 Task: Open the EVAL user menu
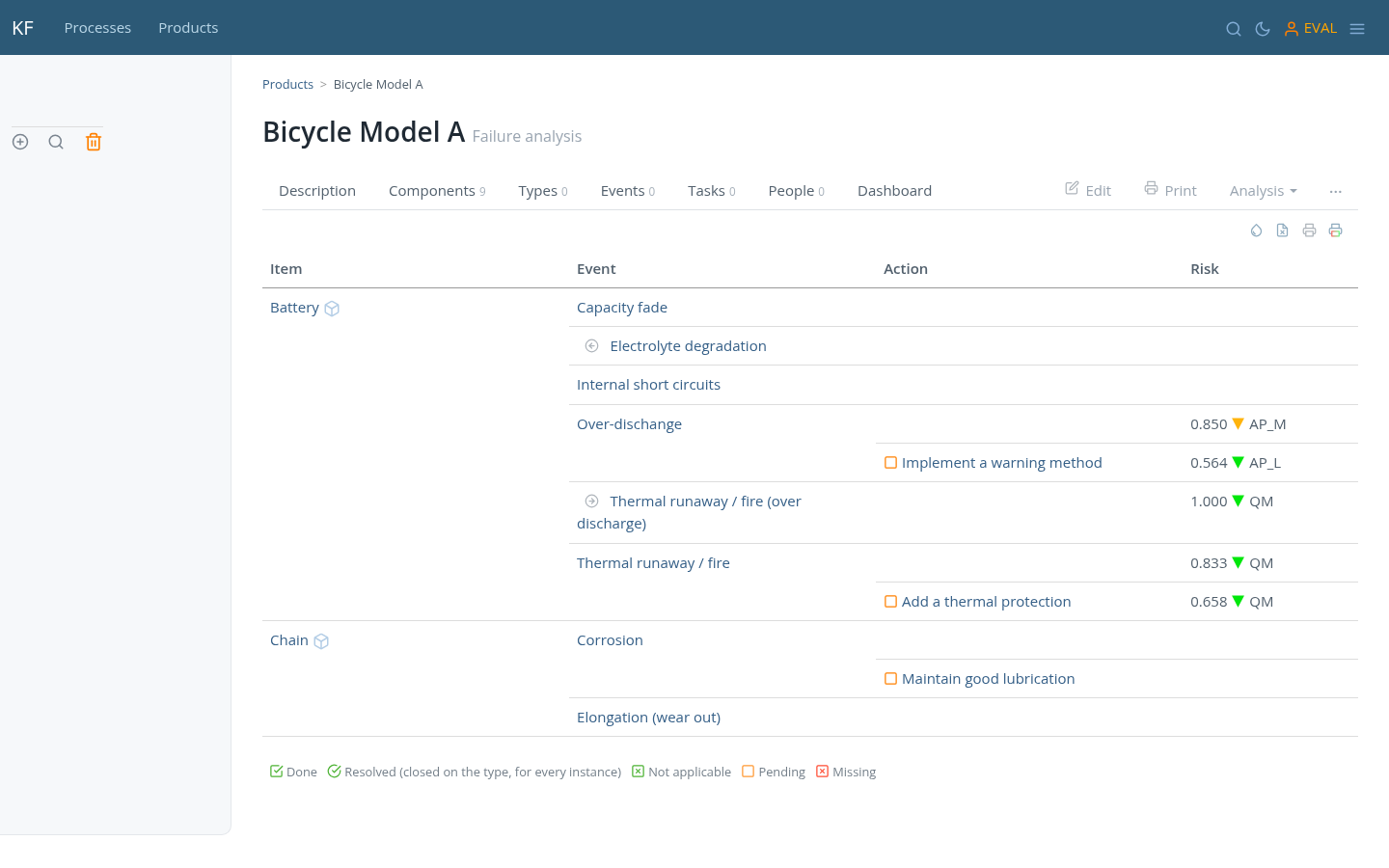(1310, 29)
